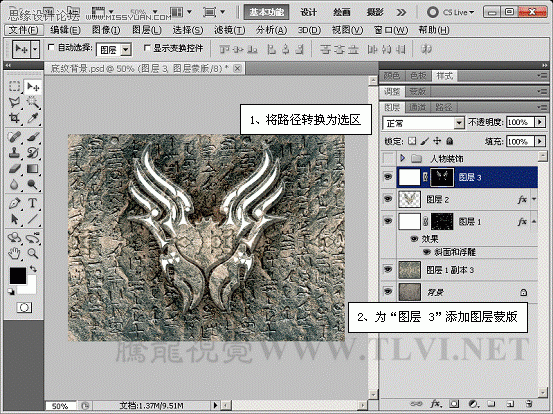This screenshot has width=553, height=414.
Task: Open the fill slider arrow
Action: [x=540, y=141]
